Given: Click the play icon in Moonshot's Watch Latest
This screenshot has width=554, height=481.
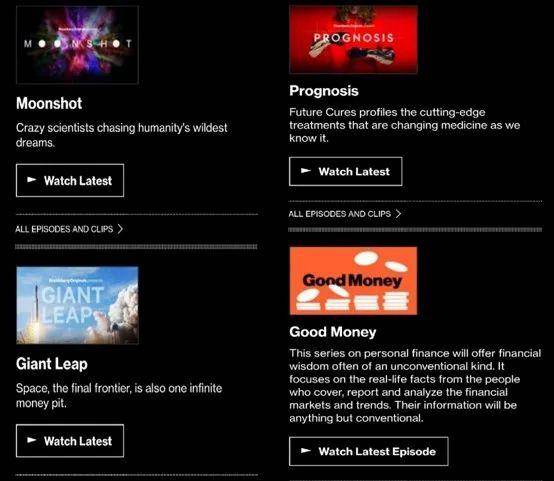Looking at the screenshot, I should tap(32, 180).
